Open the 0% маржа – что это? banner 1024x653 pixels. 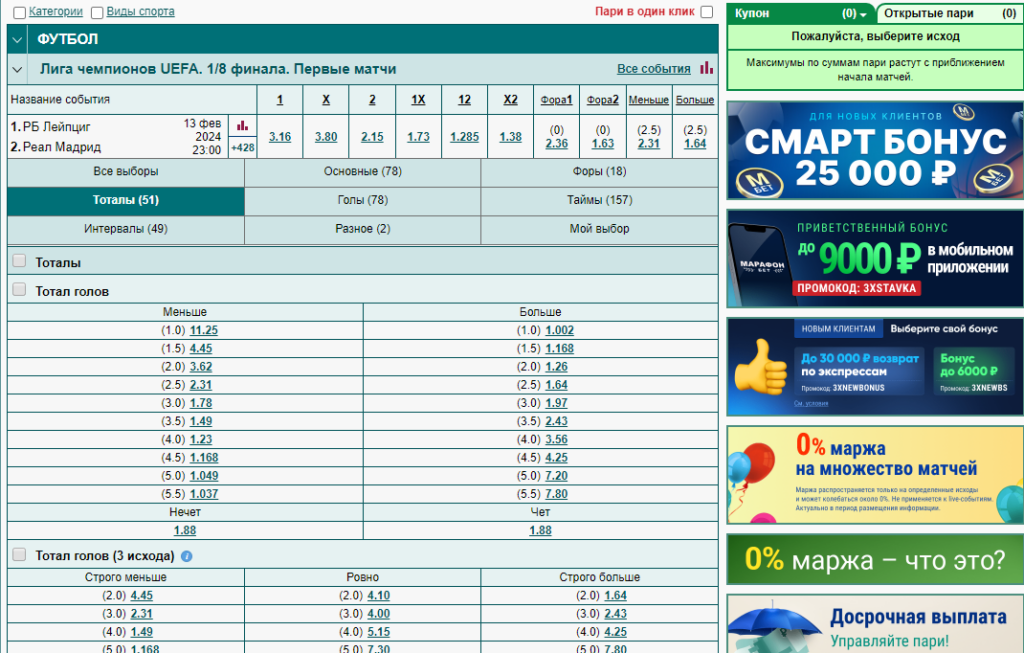[x=875, y=560]
